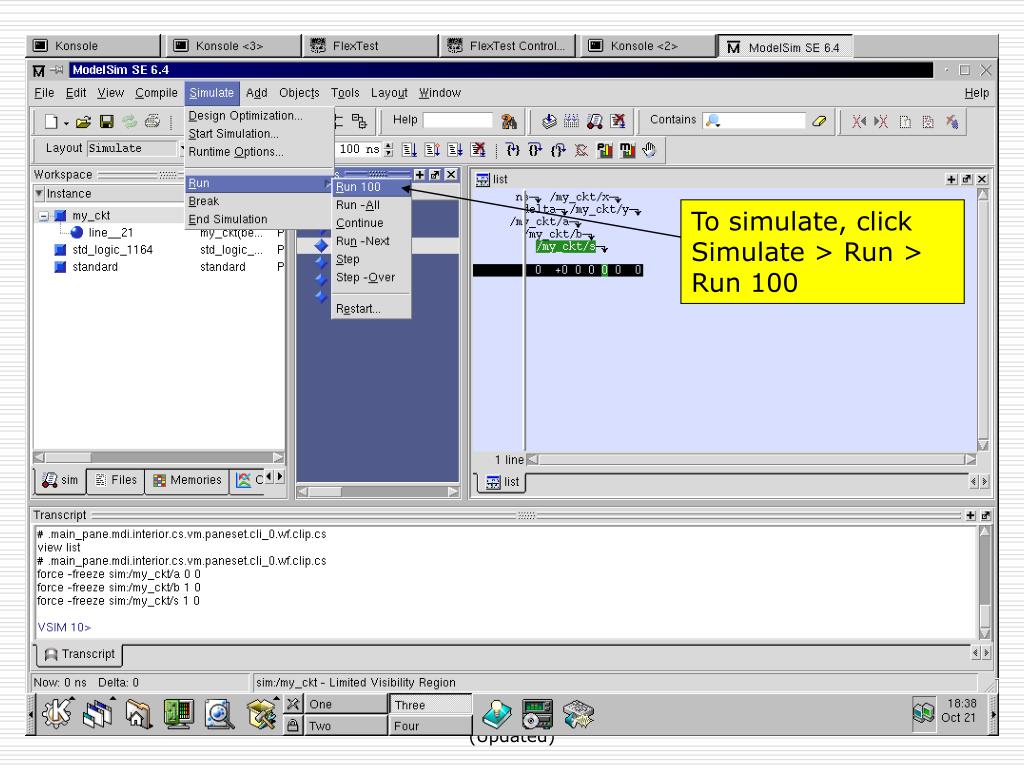
Task: Click the lock screen icon on taskbar
Action: pos(293,725)
